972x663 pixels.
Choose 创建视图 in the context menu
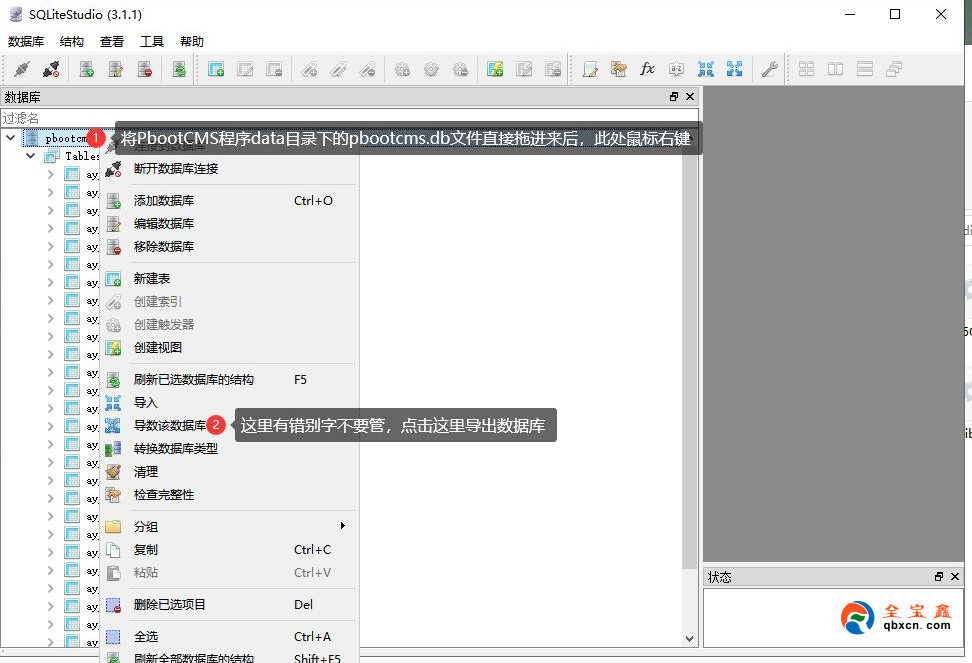pos(229,348)
